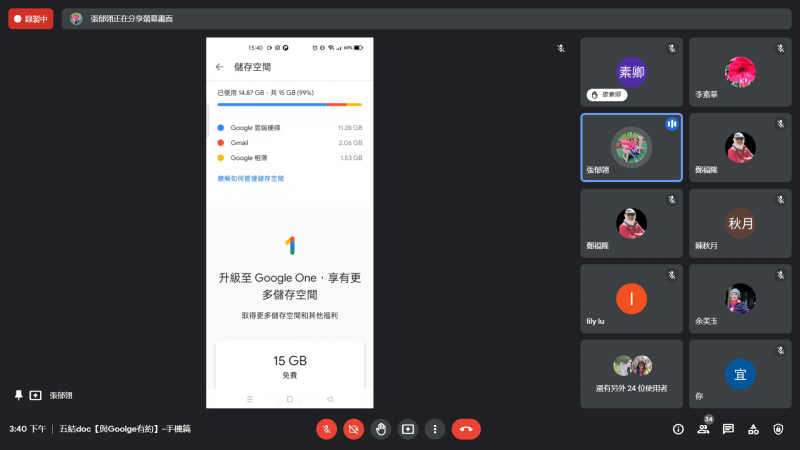The height and width of the screenshot is (450, 800).
Task: Click the phone's recent apps navigation button
Action: coord(249,399)
